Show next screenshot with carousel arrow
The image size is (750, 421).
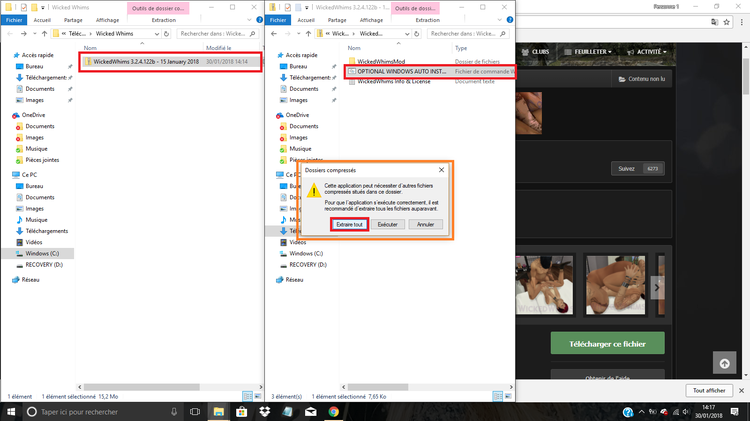[x=657, y=287]
